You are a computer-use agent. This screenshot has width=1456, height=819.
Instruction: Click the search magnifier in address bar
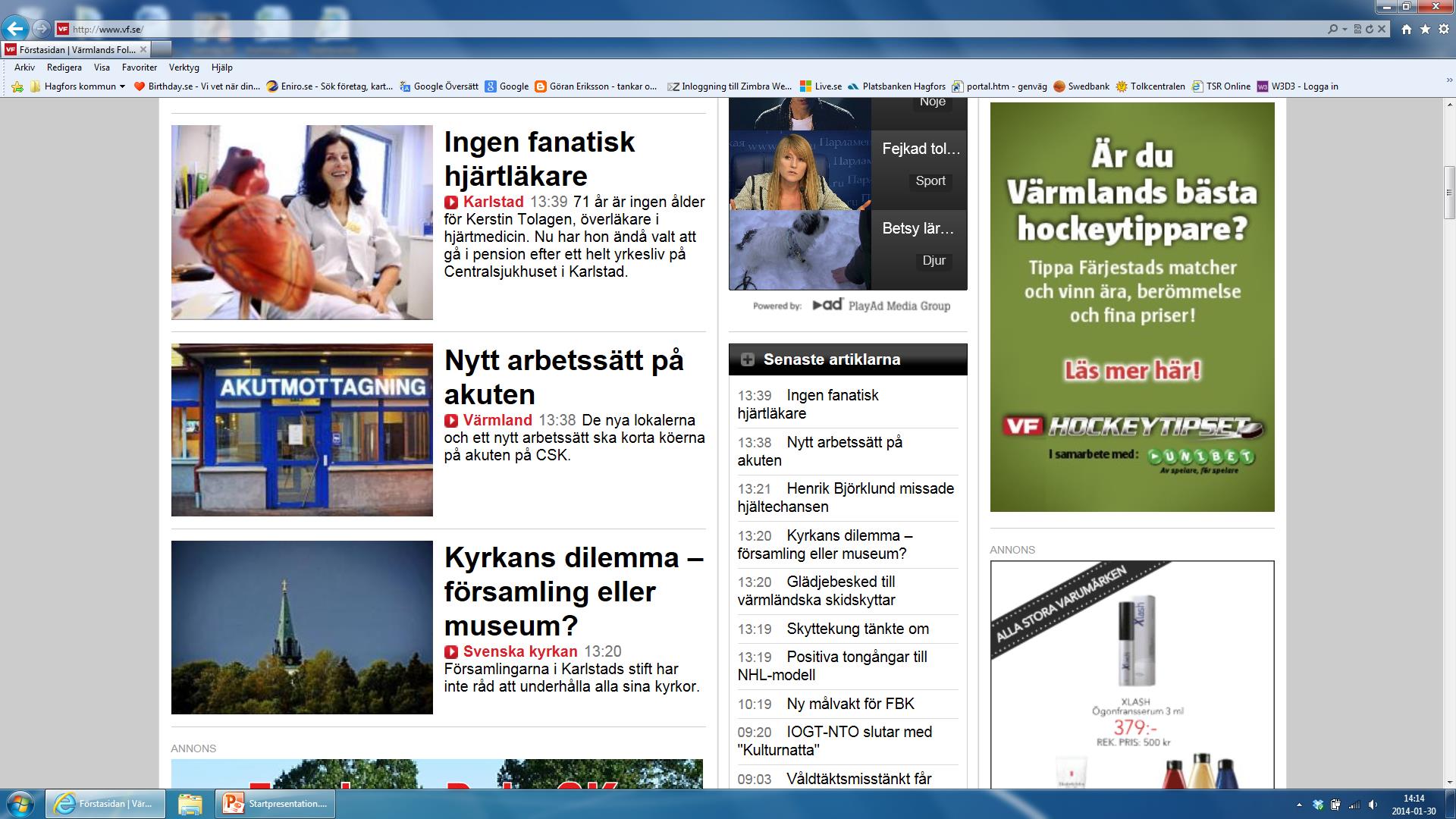point(1332,29)
